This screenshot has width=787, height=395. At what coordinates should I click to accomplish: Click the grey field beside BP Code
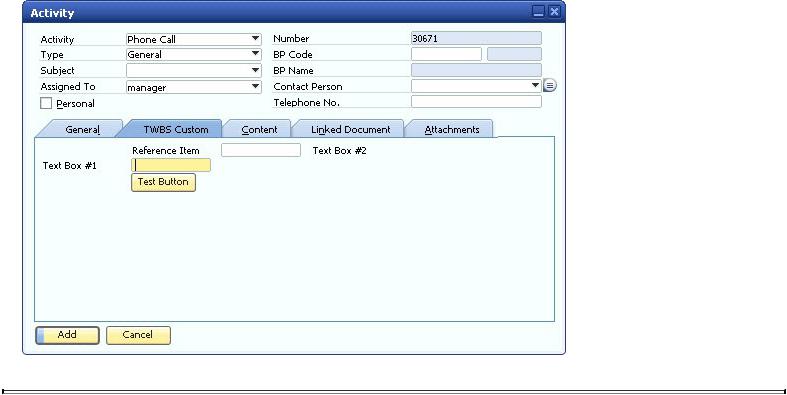click(x=514, y=54)
